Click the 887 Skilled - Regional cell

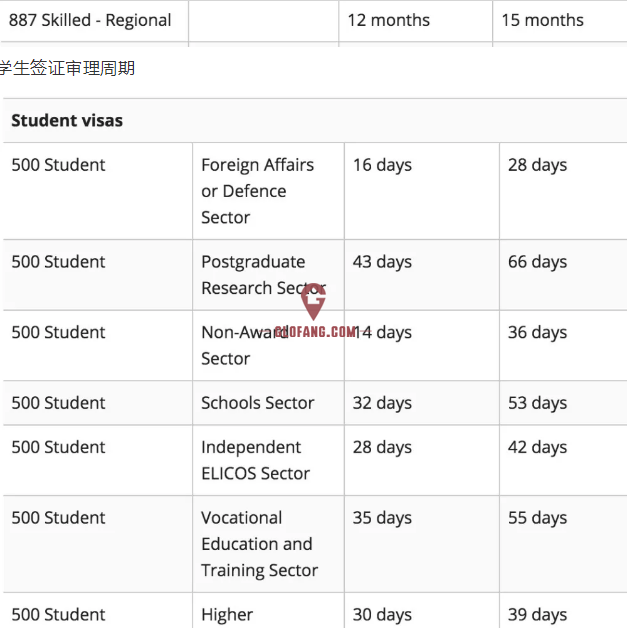[x=94, y=20]
